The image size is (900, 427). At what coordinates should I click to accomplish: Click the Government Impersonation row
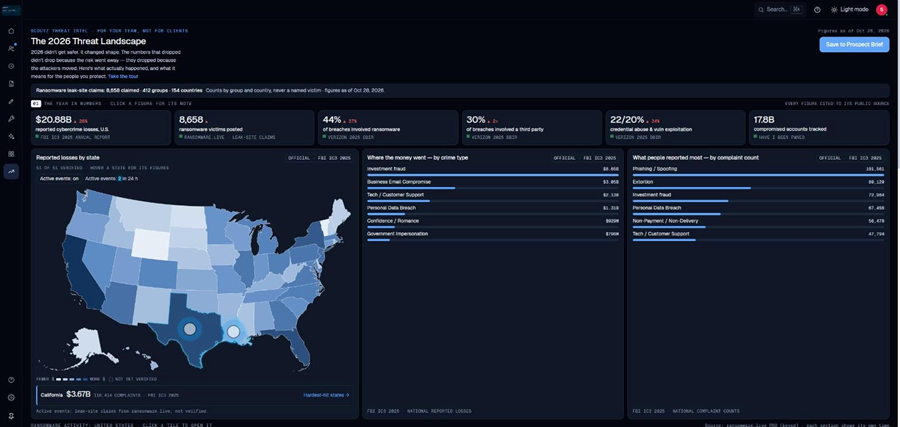click(493, 236)
